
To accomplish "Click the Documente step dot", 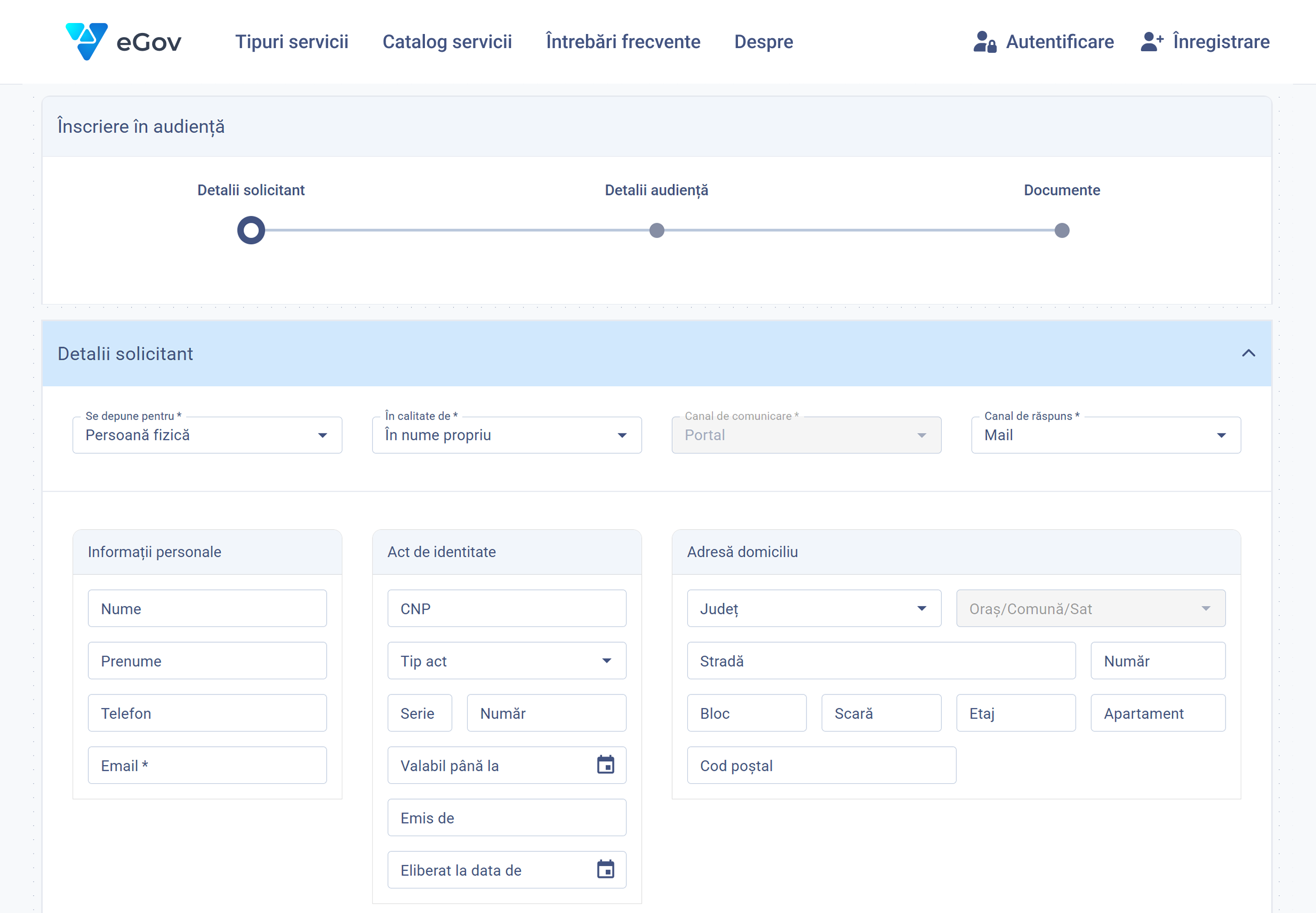I will 1061,231.
